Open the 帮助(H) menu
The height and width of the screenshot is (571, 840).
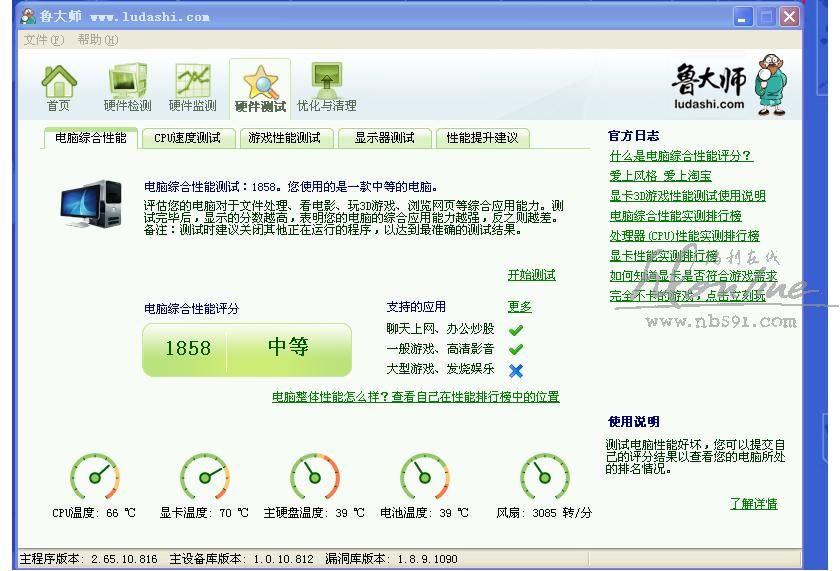coord(97,40)
